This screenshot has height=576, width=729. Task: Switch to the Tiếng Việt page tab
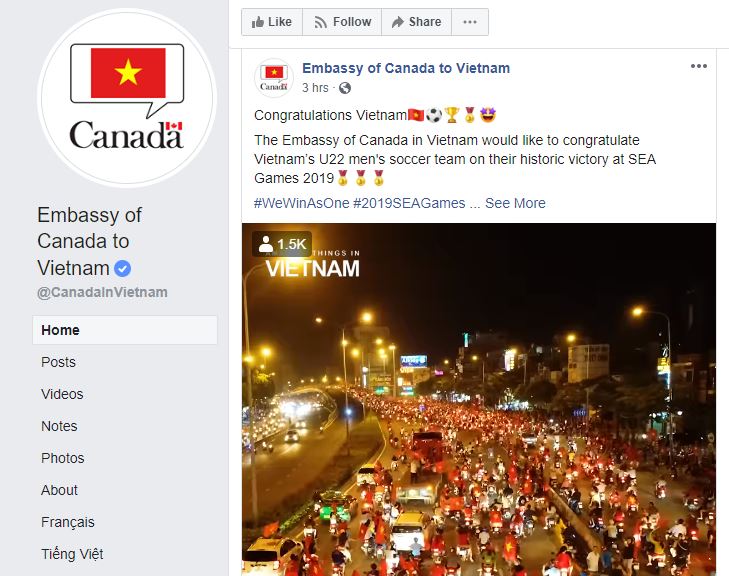(x=72, y=554)
